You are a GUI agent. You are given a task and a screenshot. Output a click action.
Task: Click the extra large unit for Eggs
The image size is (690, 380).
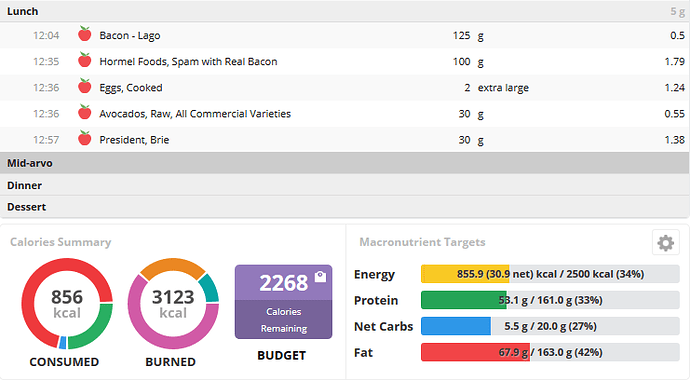click(x=503, y=88)
